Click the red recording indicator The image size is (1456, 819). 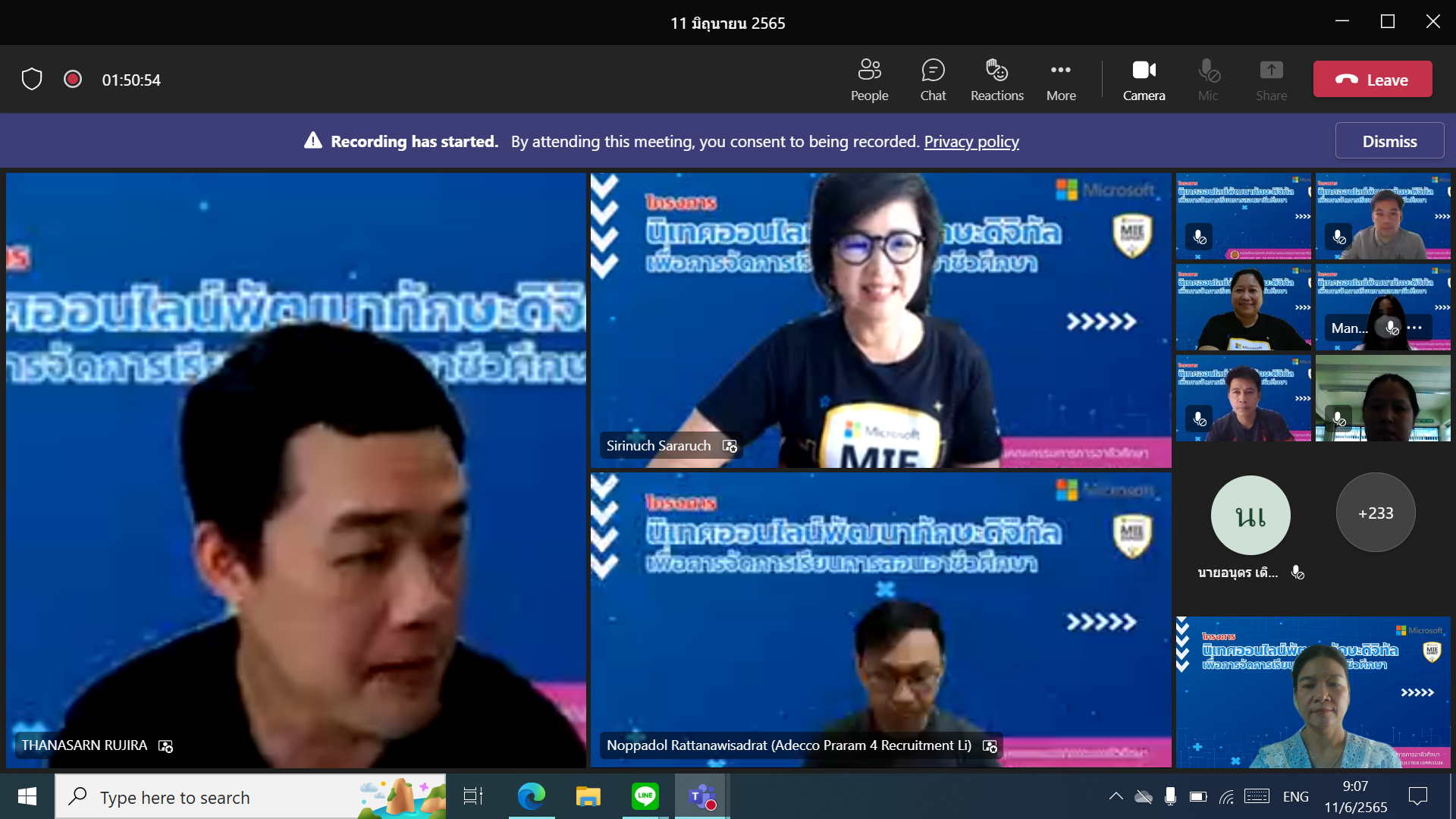click(x=73, y=79)
